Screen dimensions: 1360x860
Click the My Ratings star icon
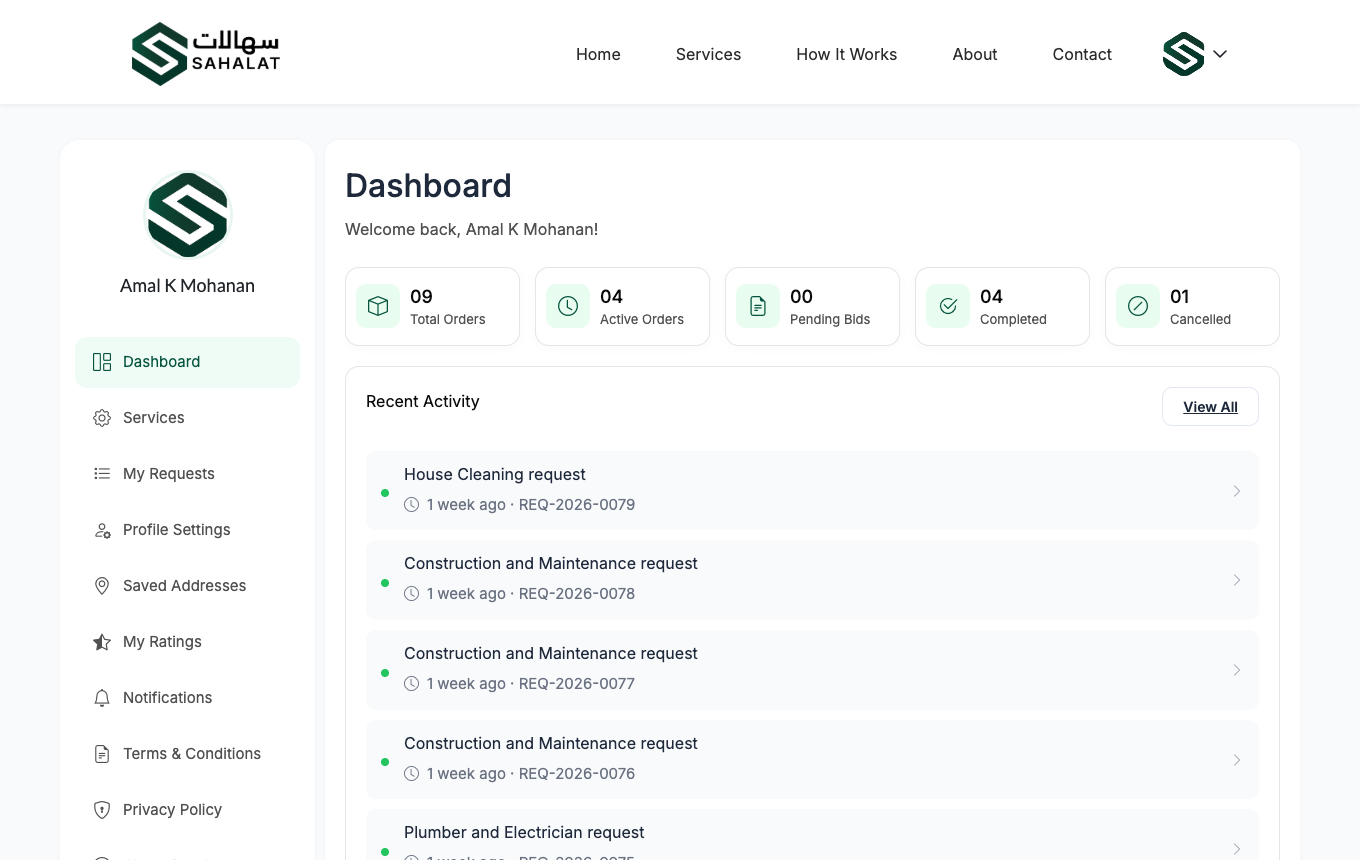(102, 642)
